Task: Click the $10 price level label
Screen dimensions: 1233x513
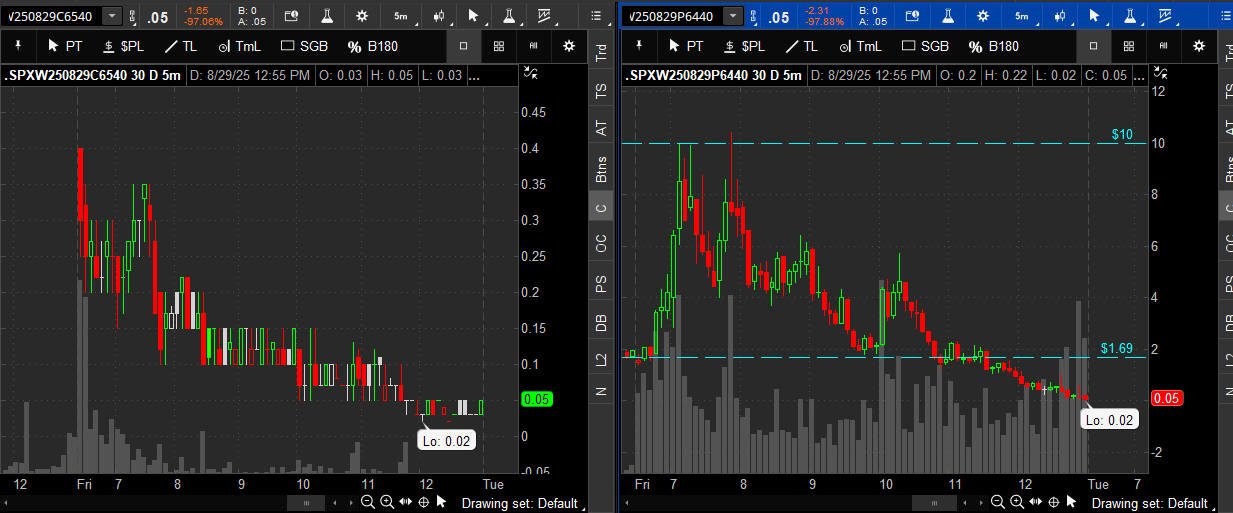Action: click(1121, 134)
